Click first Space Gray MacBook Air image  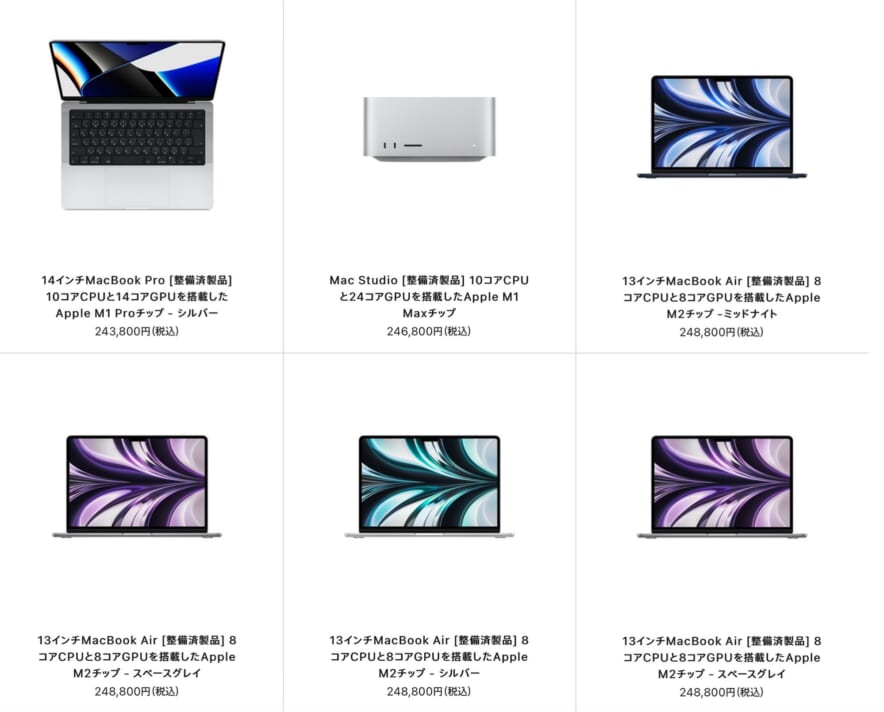tap(137, 487)
